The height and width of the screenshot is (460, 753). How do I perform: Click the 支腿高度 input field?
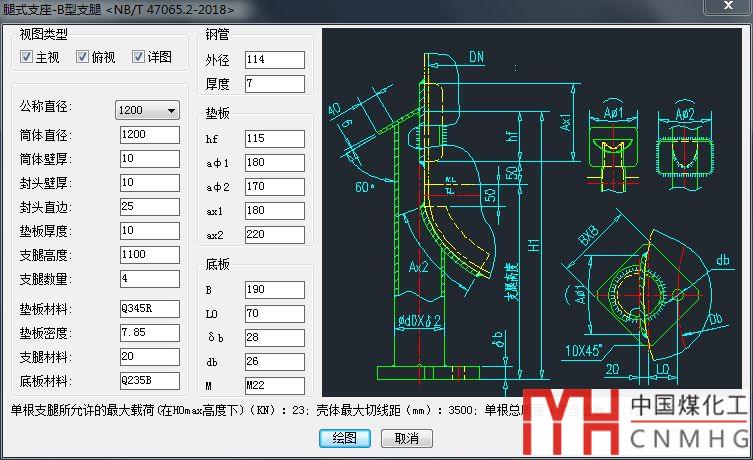click(x=150, y=255)
